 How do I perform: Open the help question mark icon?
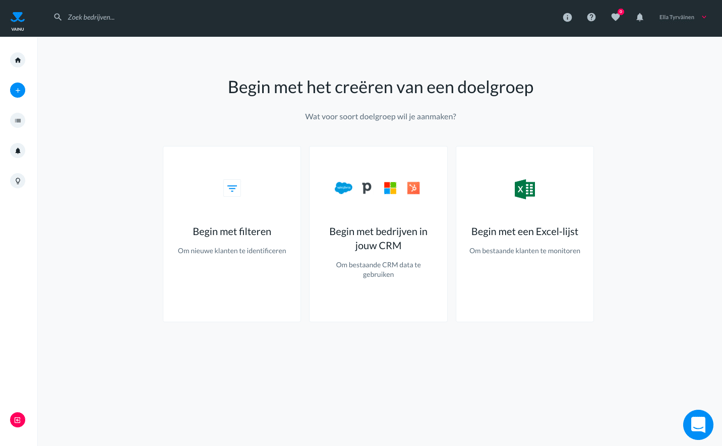pyautogui.click(x=591, y=17)
